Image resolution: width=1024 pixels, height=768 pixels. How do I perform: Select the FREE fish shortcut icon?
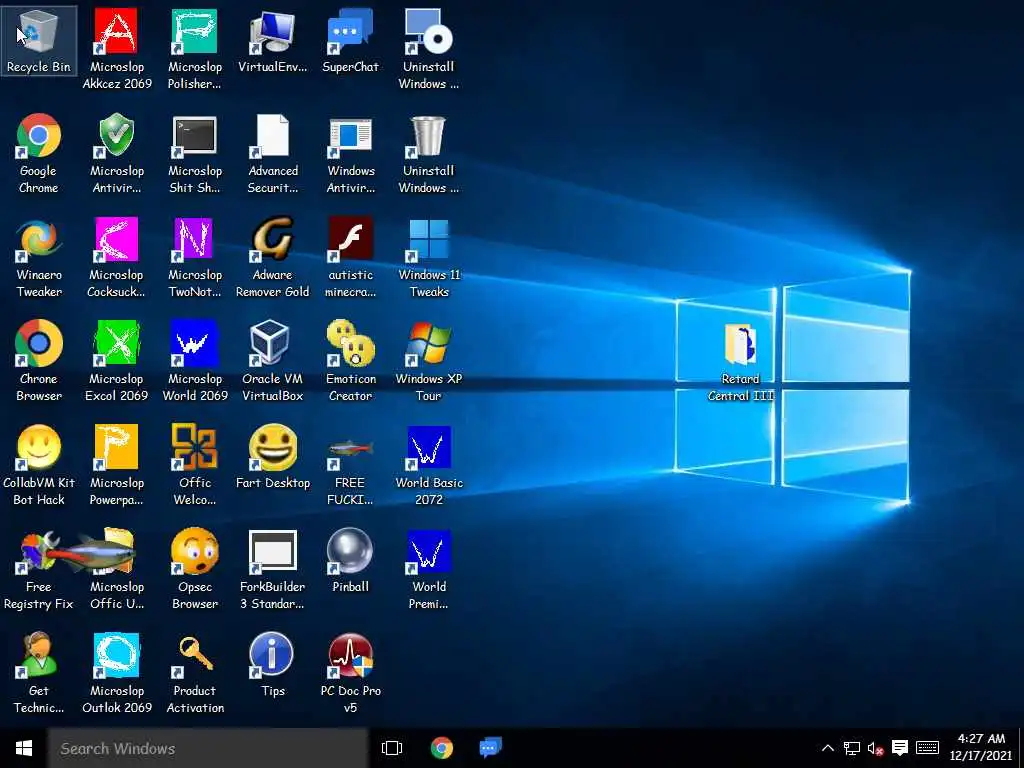pos(350,464)
